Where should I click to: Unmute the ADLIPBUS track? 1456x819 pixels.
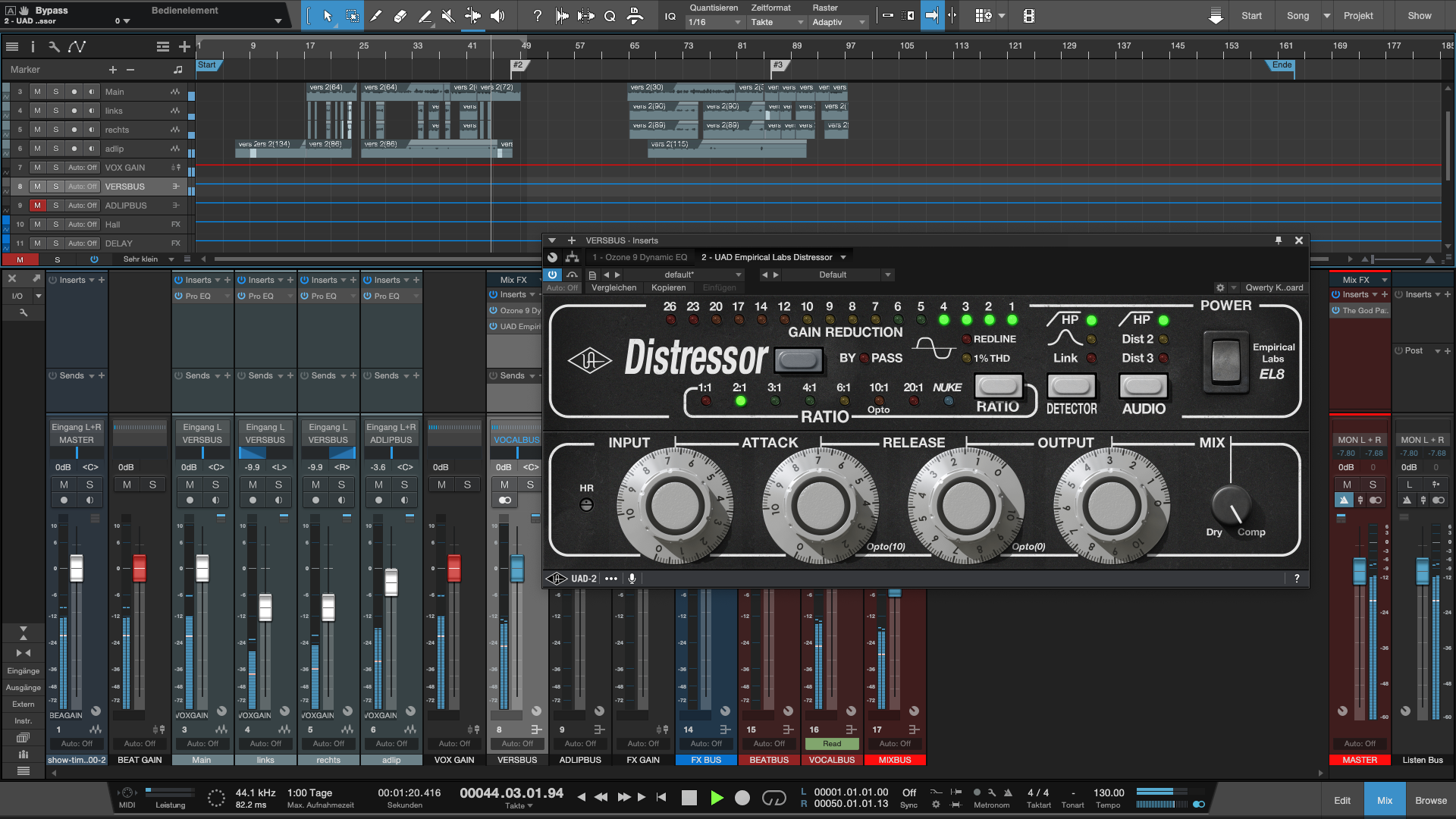click(37, 206)
